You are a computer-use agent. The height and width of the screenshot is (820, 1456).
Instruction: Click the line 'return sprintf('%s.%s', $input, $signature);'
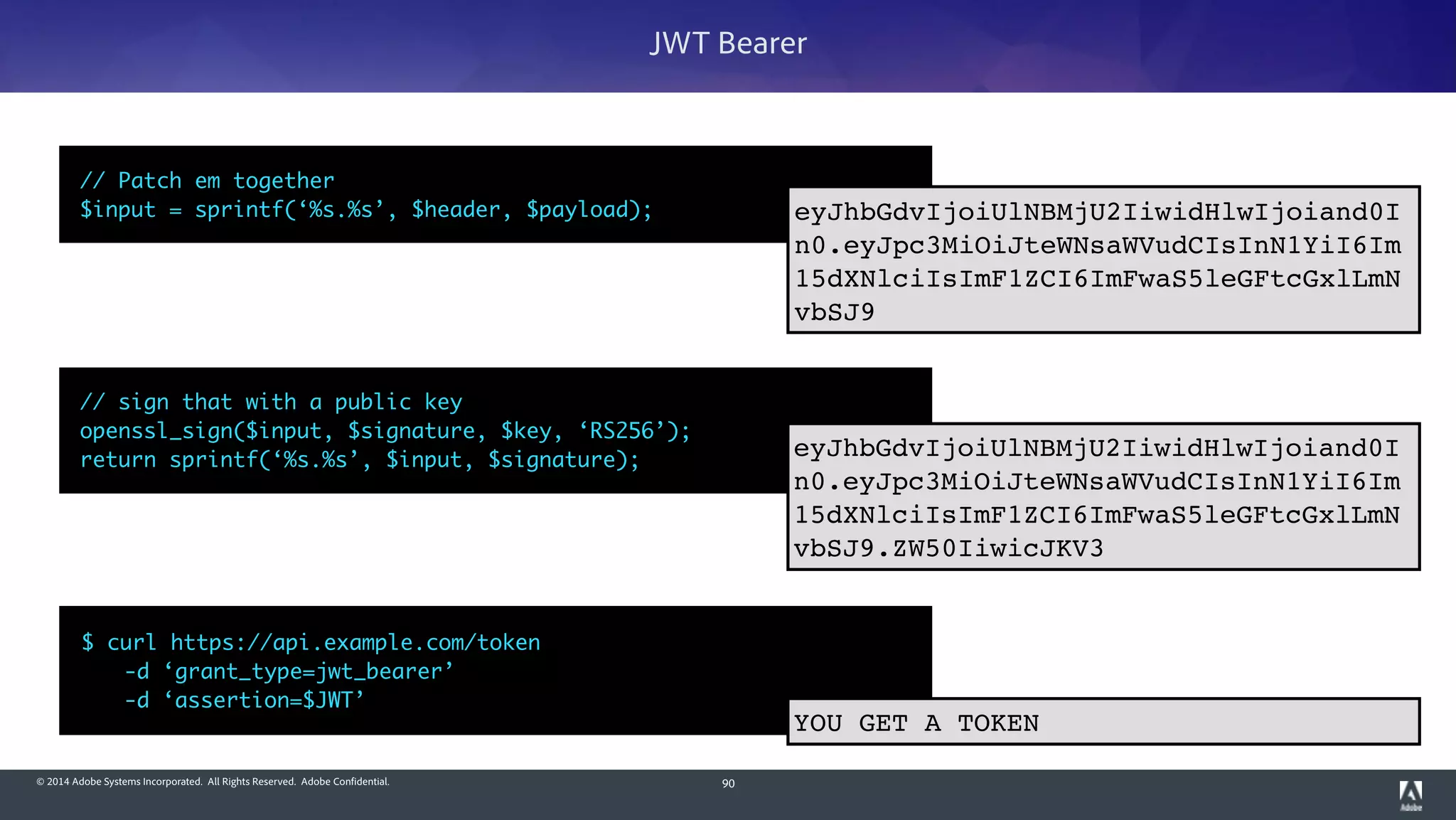click(x=360, y=460)
